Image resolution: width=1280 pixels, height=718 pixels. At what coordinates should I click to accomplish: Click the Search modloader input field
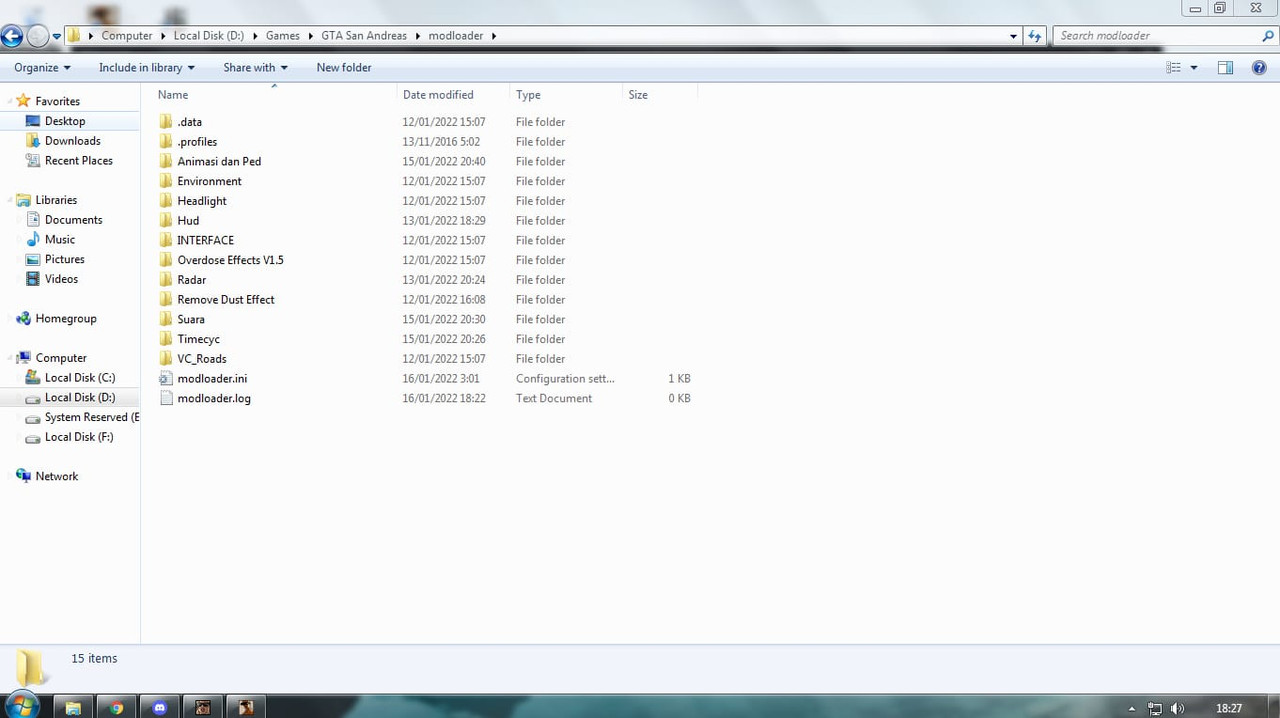1156,36
